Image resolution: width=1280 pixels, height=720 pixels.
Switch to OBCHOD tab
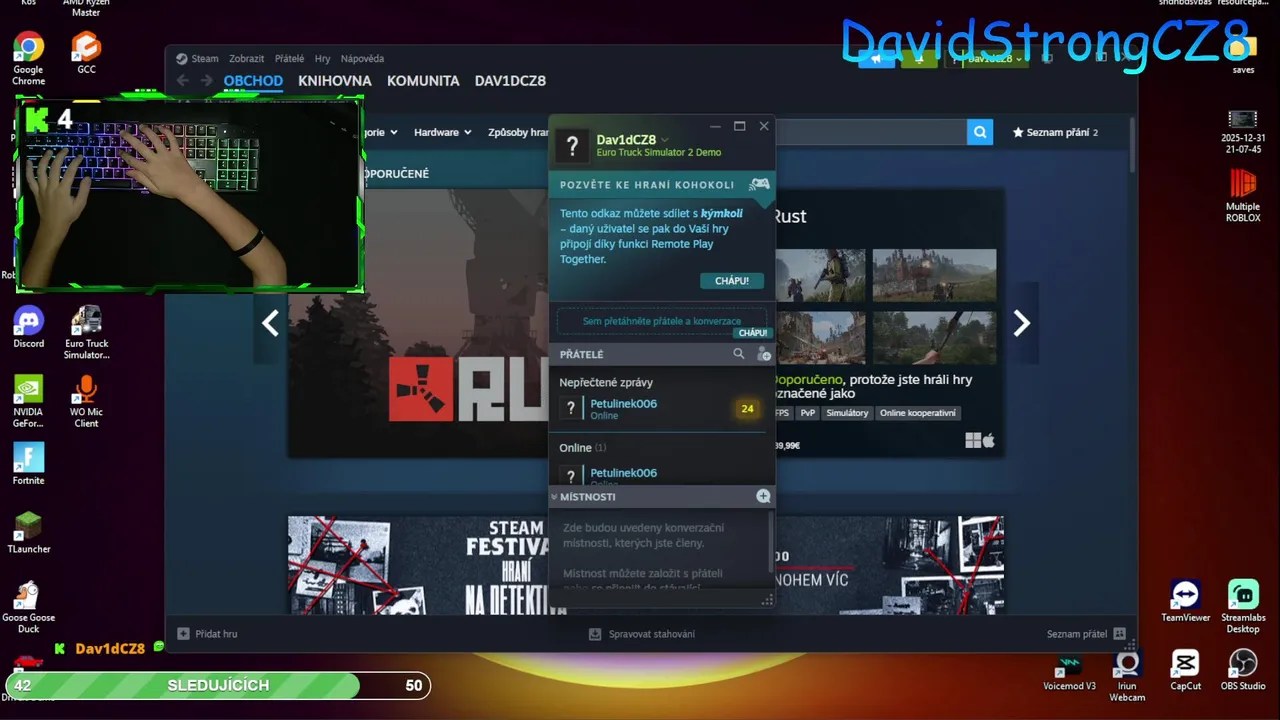253,81
